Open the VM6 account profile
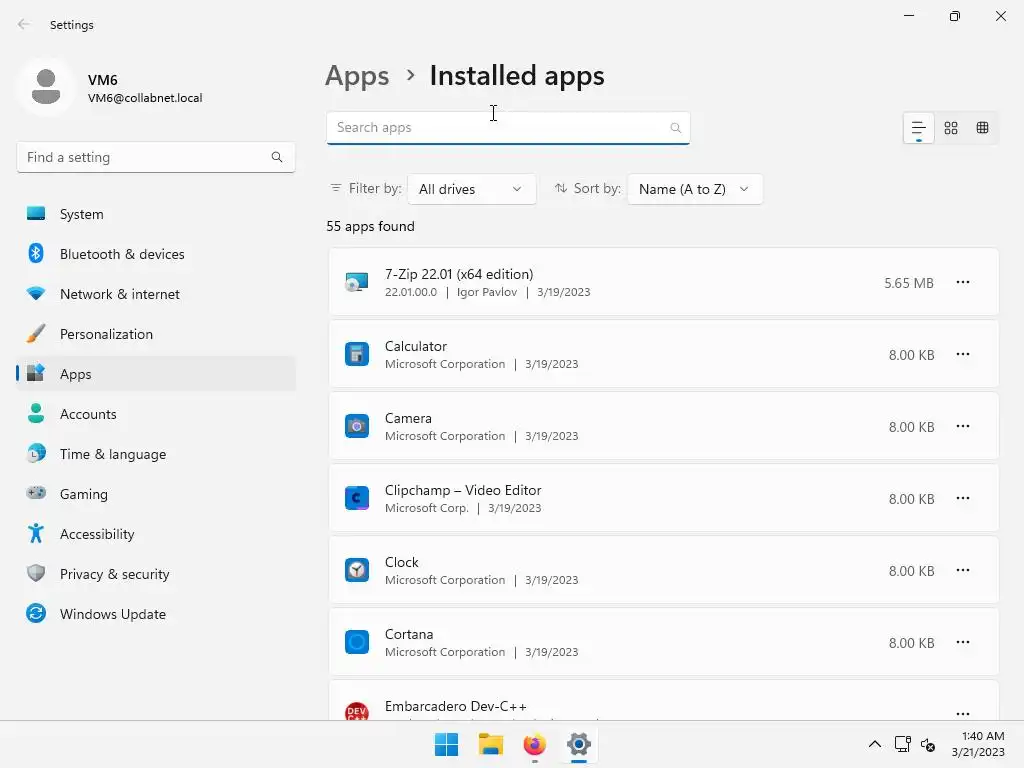 point(110,88)
